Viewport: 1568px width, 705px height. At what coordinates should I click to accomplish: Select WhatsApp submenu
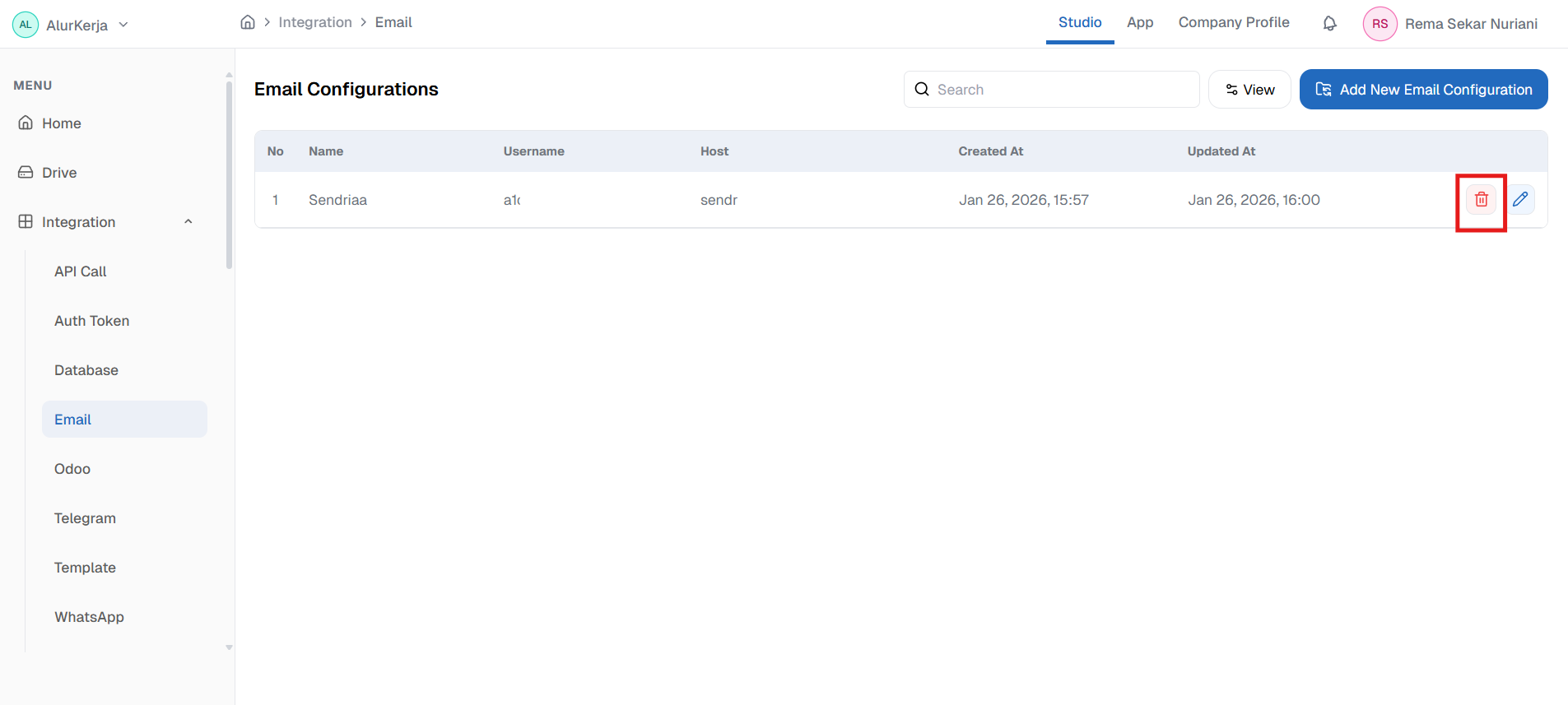tap(89, 617)
